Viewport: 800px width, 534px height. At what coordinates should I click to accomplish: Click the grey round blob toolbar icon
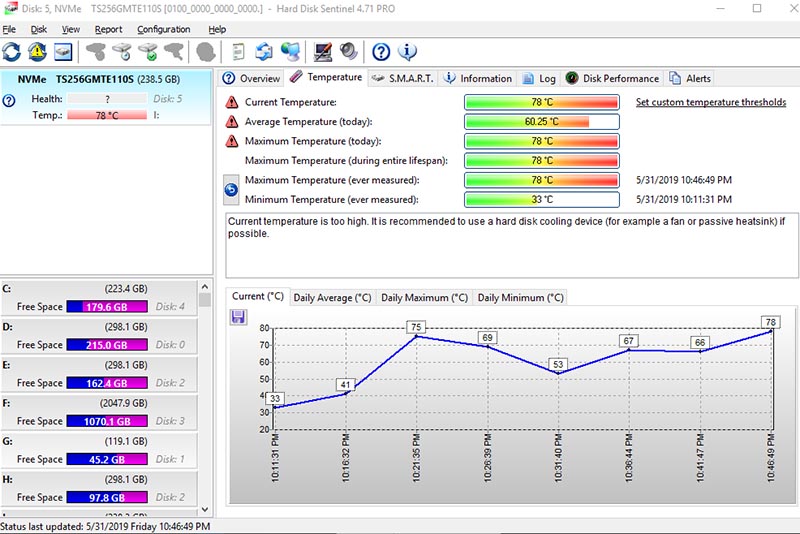click(206, 52)
